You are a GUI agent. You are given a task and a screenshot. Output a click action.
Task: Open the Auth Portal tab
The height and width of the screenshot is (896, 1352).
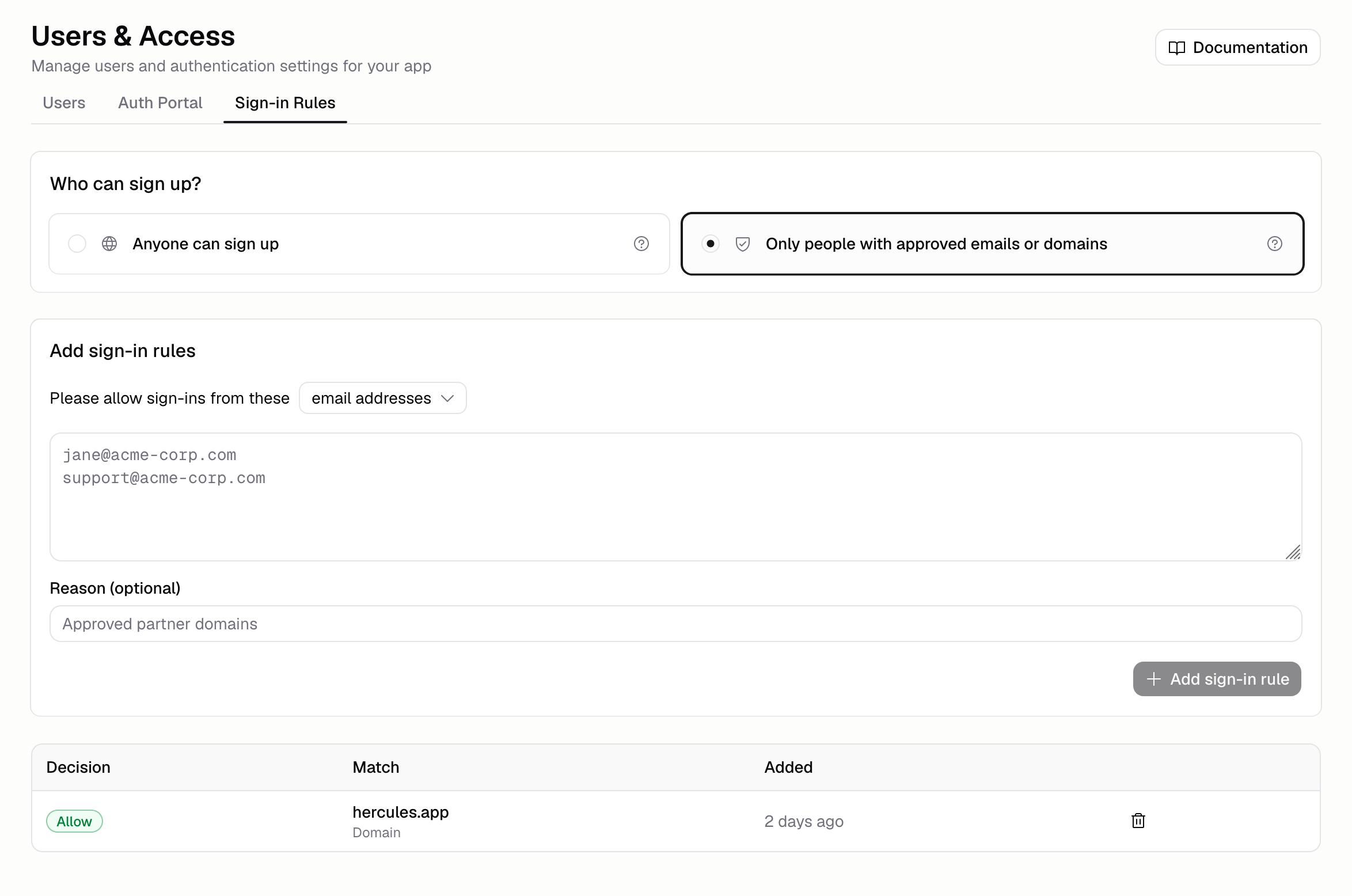(160, 102)
